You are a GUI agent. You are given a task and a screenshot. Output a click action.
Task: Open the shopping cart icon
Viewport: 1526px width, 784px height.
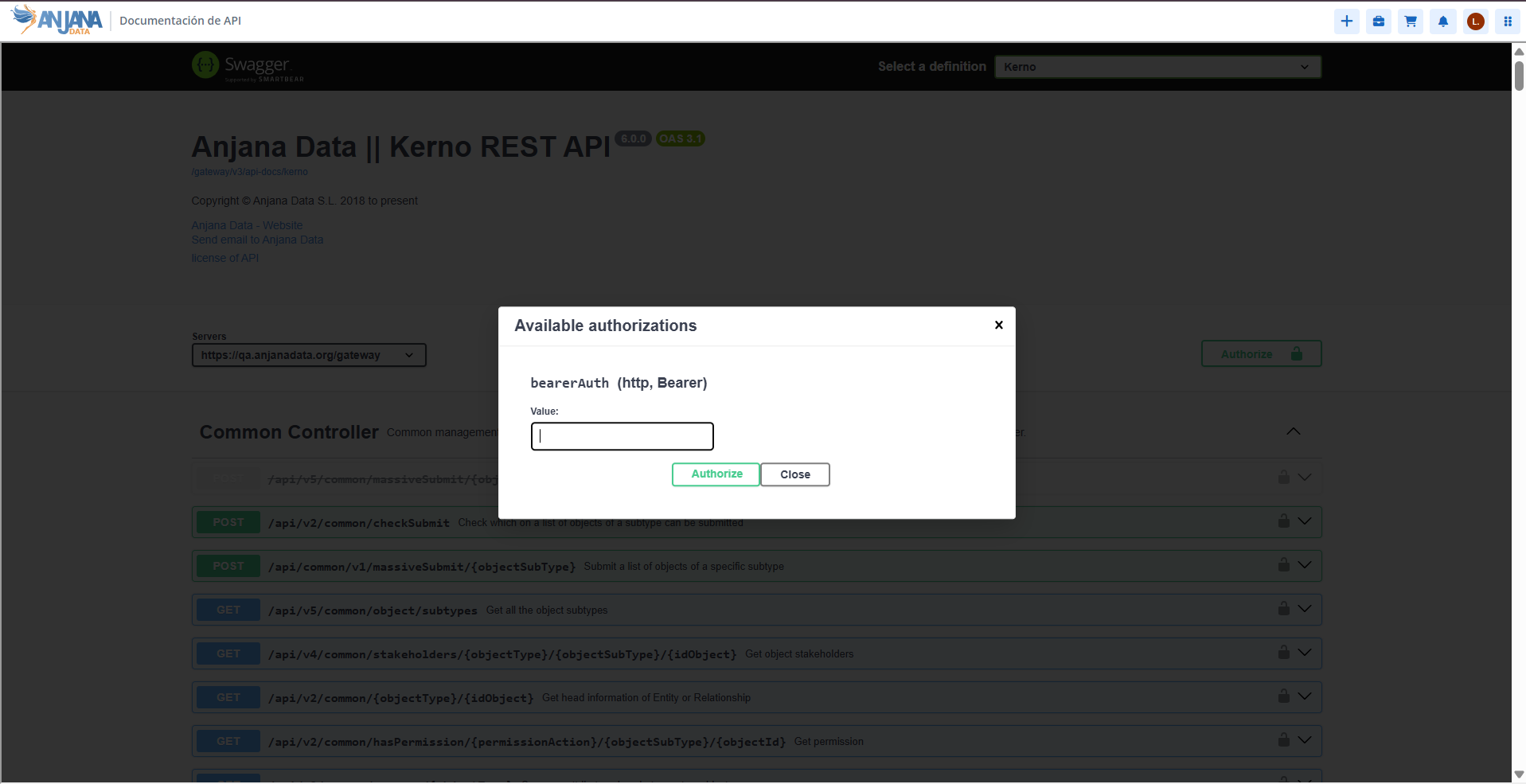point(1411,21)
